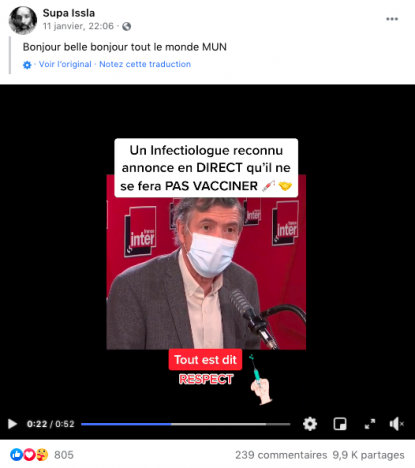Viewport: 415px width, 468px height.
Task: Click the care hug reaction icon
Action: click(x=42, y=455)
